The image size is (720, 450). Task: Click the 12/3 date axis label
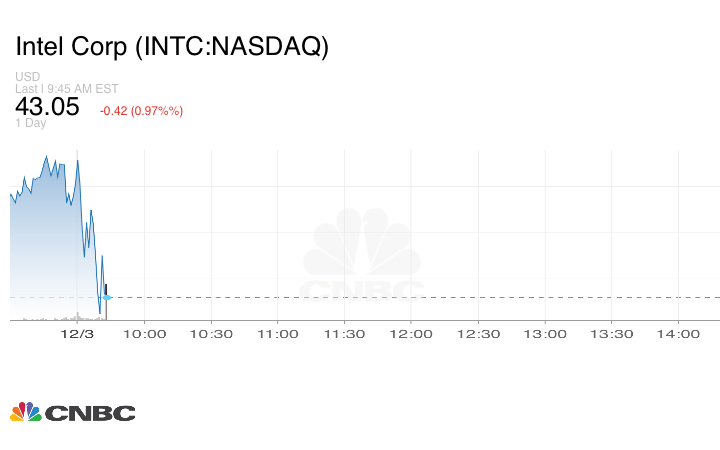[77, 334]
